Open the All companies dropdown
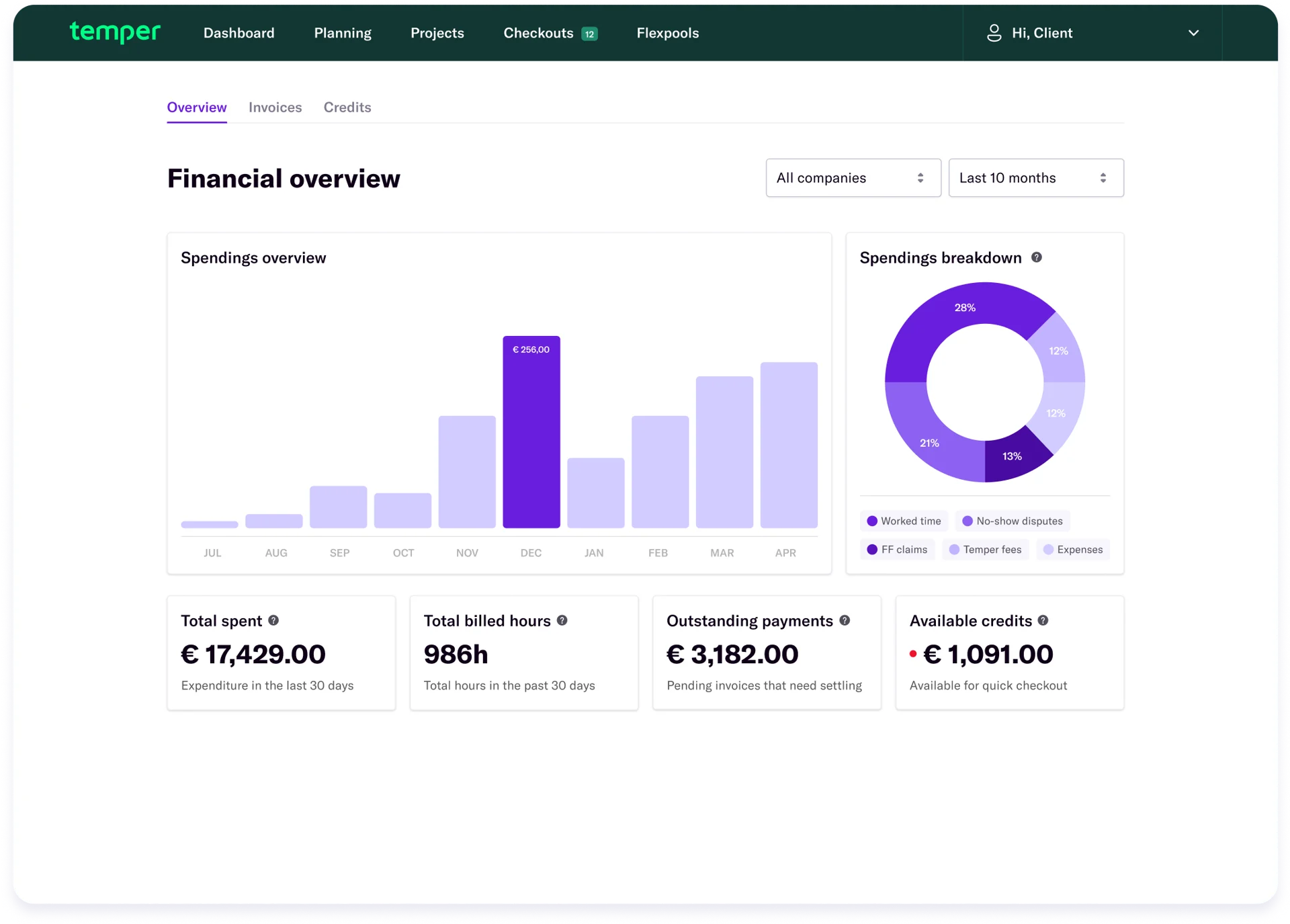Image resolution: width=1290 pixels, height=924 pixels. click(853, 178)
